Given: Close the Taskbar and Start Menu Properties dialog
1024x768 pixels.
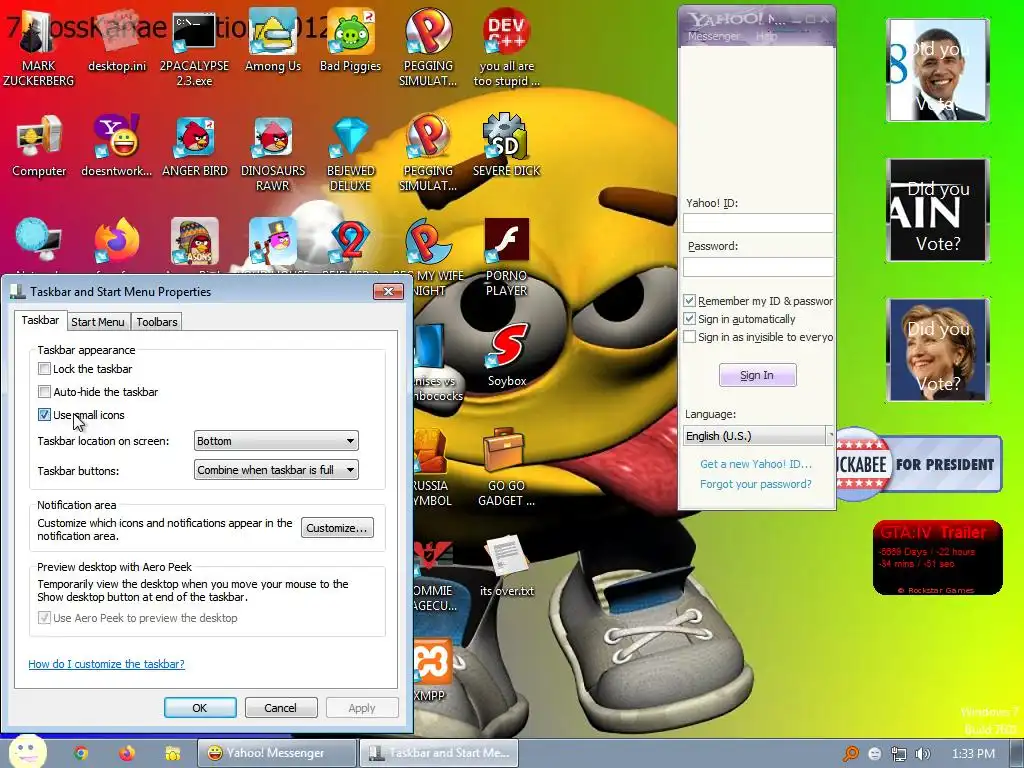Looking at the screenshot, I should [x=388, y=291].
